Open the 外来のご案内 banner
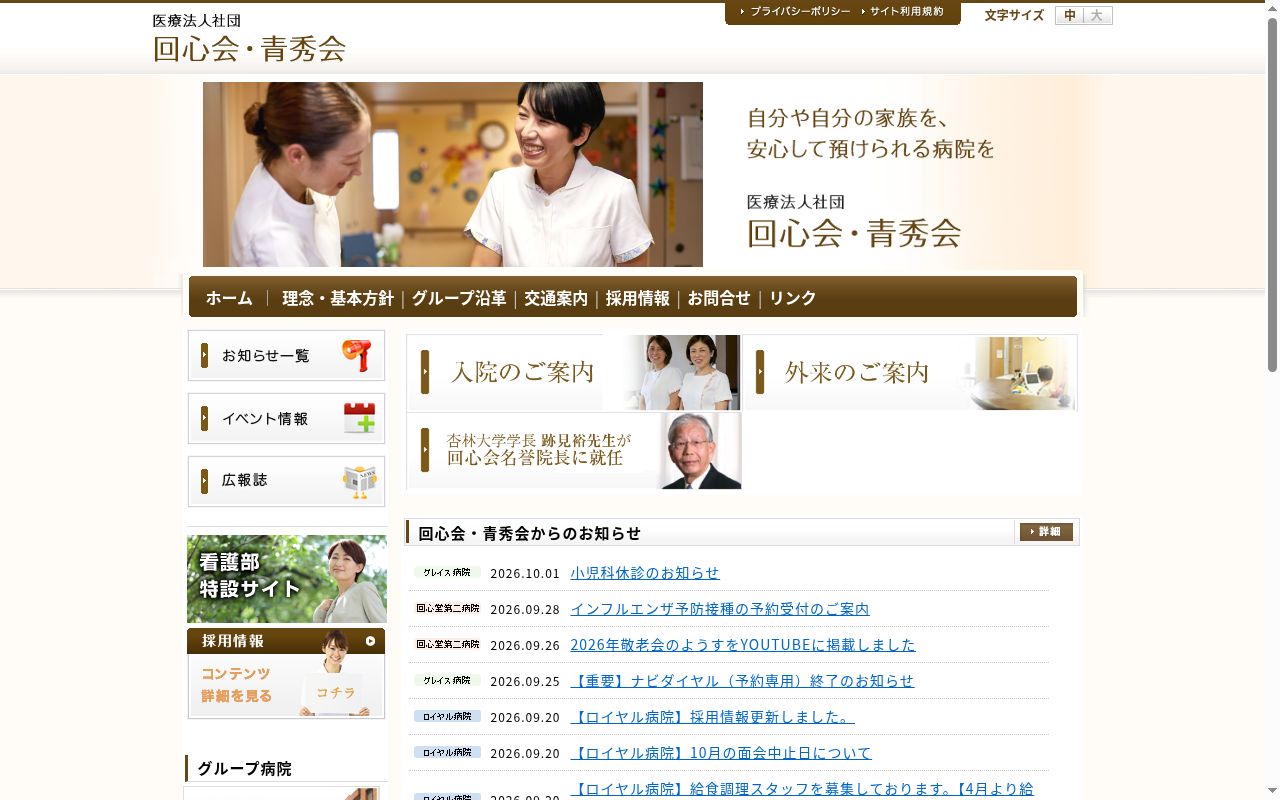The width and height of the screenshot is (1280, 800). pyautogui.click(x=911, y=372)
